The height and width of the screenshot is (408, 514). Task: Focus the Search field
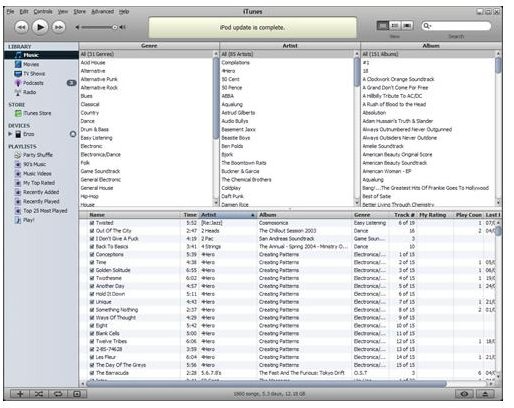pos(456,26)
